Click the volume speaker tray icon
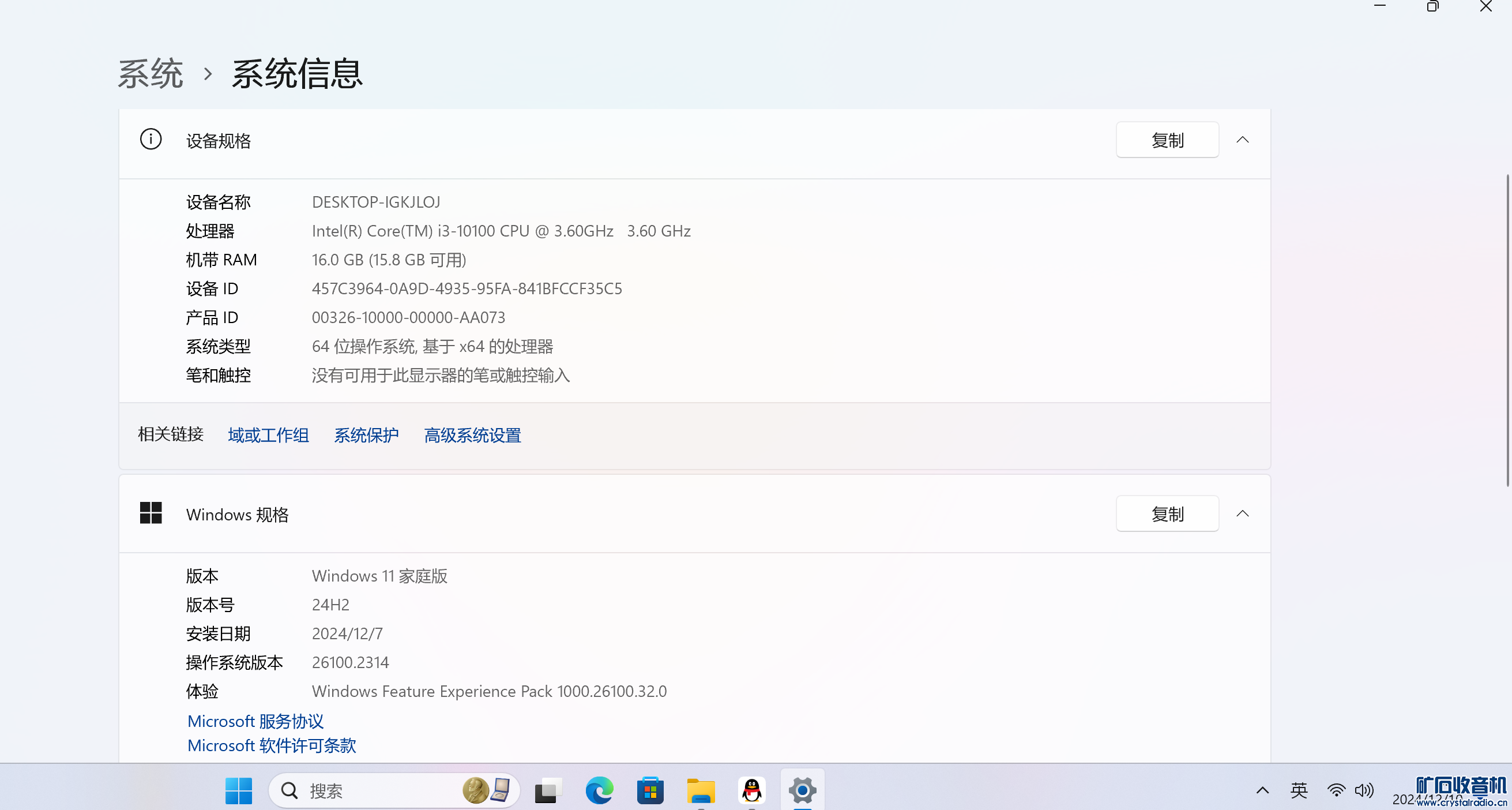1512x810 pixels. tap(1363, 790)
